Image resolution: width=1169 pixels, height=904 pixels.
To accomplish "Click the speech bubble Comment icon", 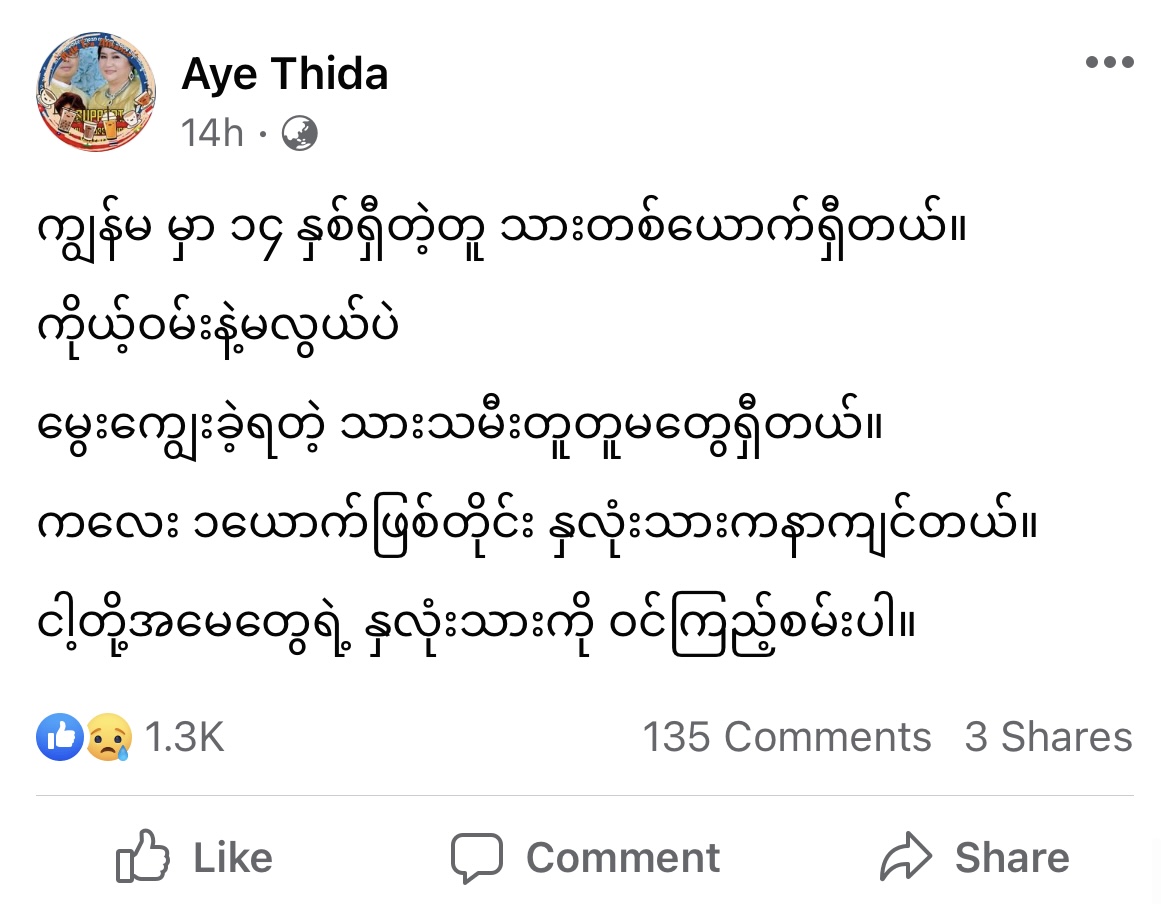I will pyautogui.click(x=476, y=857).
